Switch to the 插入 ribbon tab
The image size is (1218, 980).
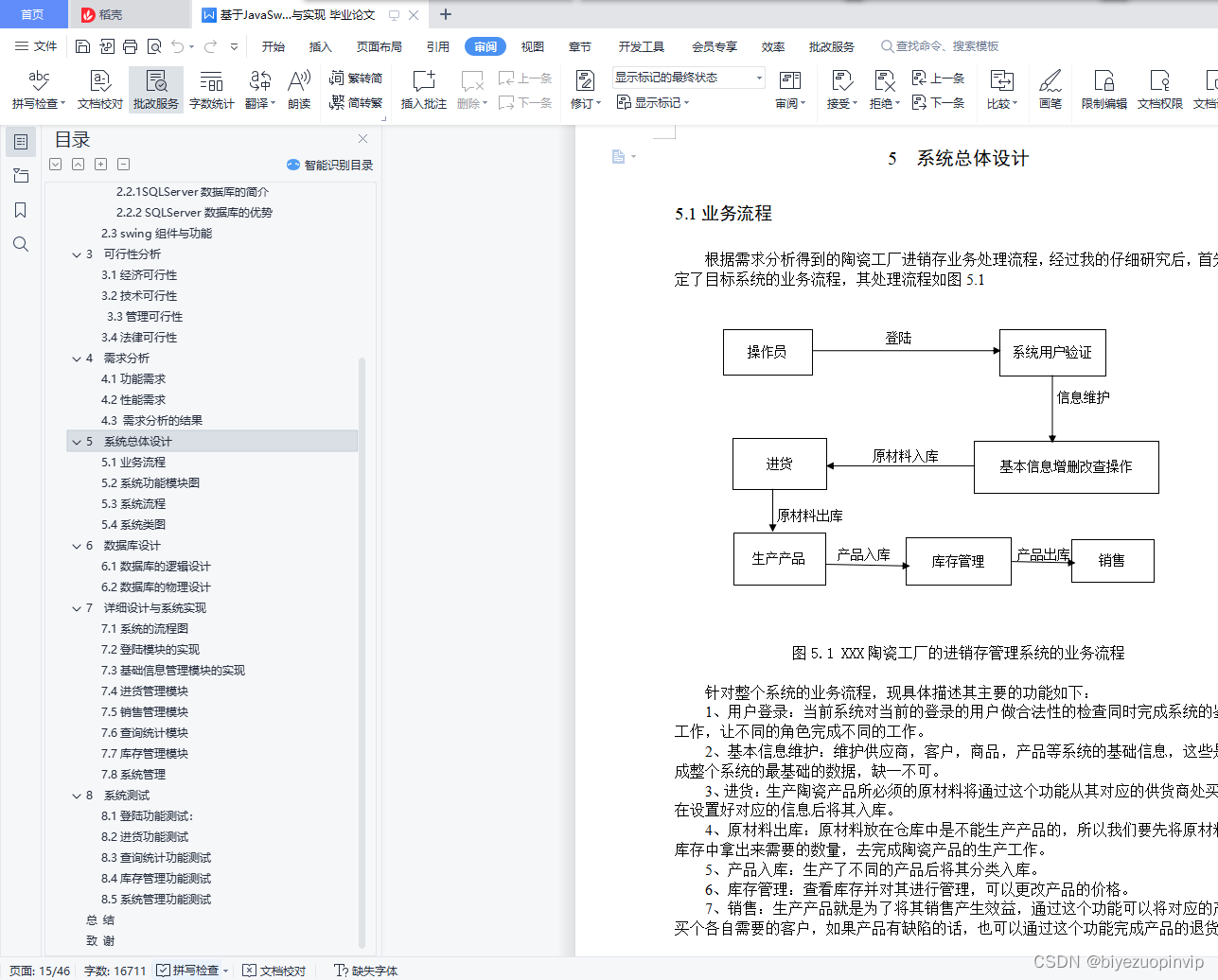pos(321,46)
